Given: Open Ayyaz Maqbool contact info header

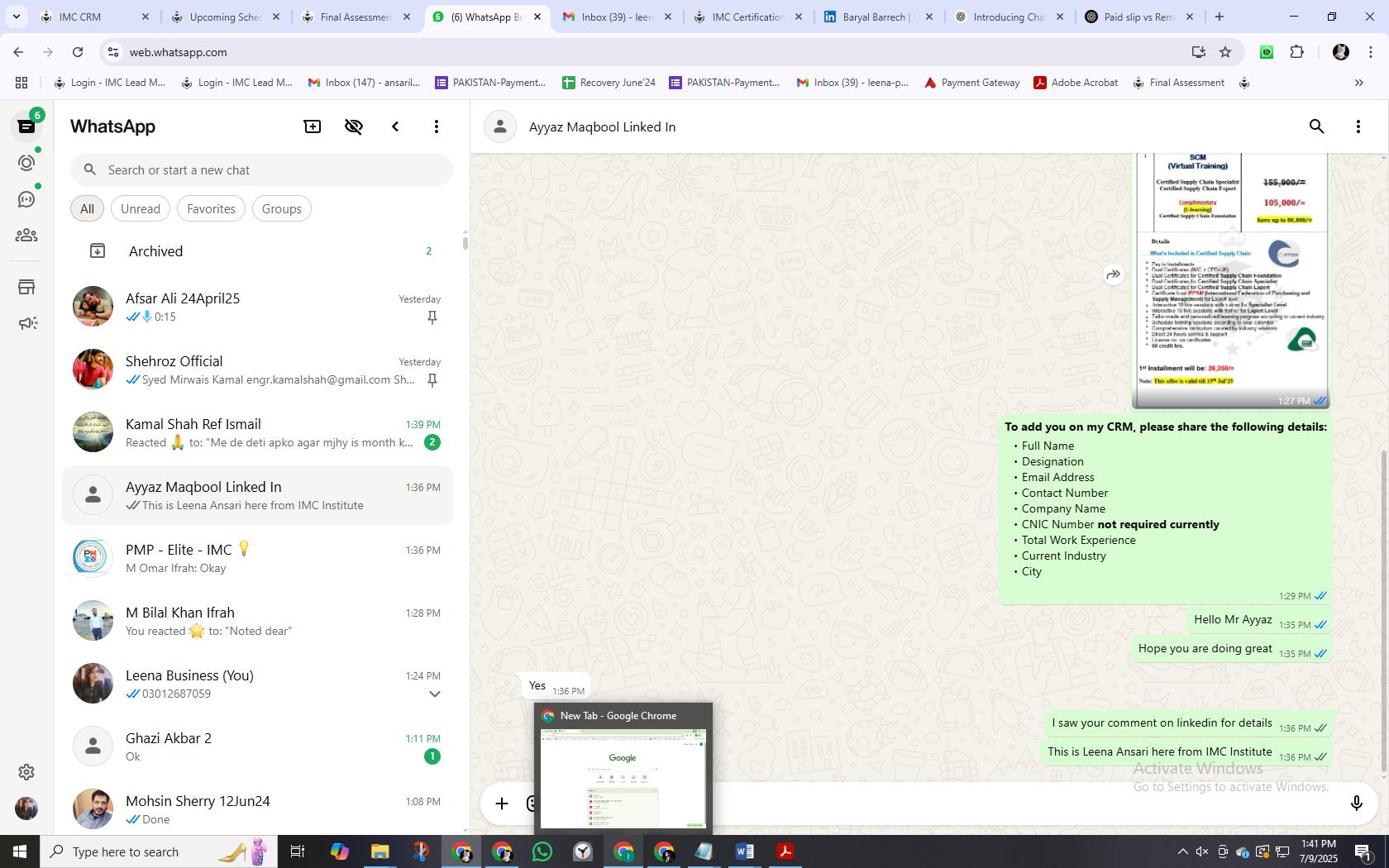Looking at the screenshot, I should coord(602,126).
